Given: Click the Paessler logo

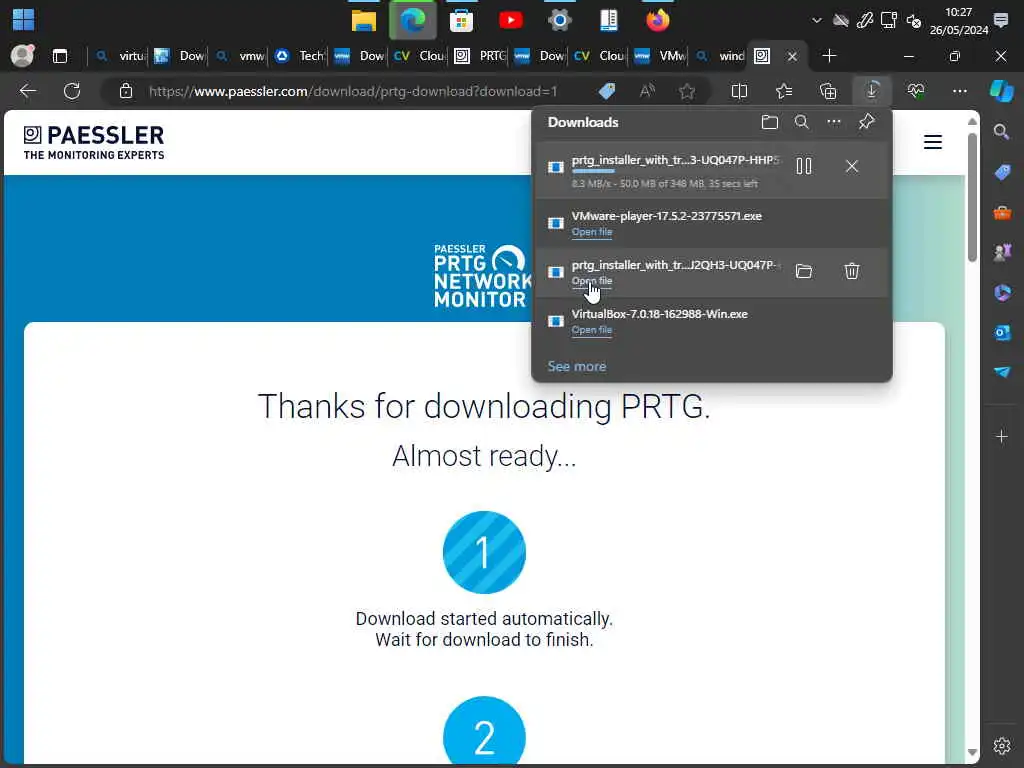Looking at the screenshot, I should (94, 142).
